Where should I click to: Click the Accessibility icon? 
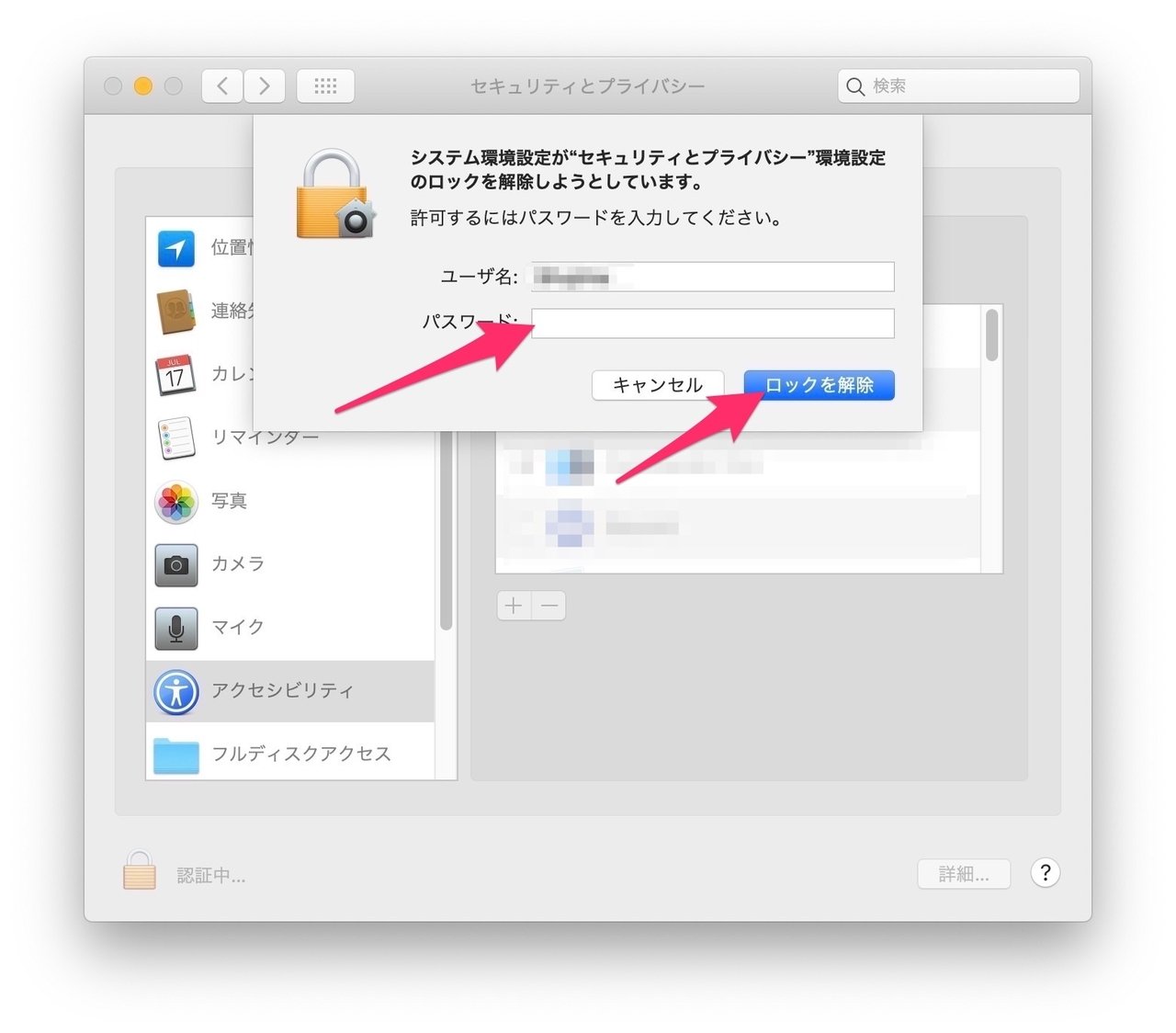click(175, 691)
